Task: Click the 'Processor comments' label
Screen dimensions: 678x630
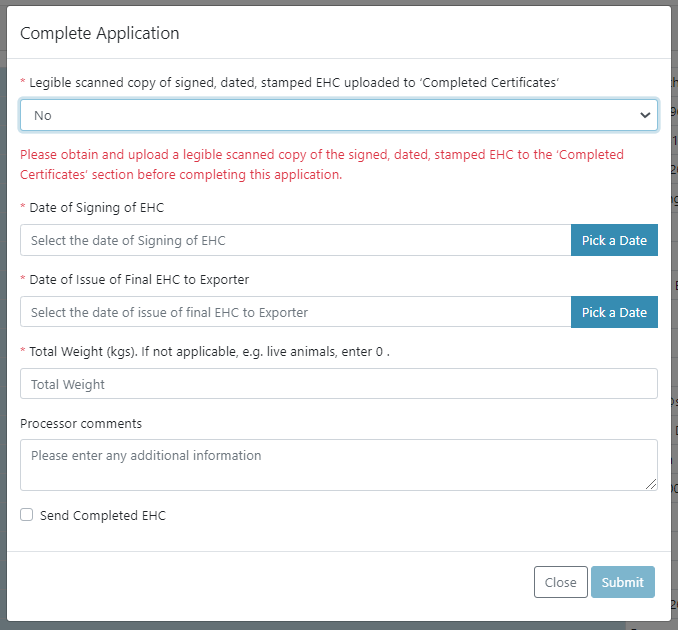Action: pyautogui.click(x=81, y=423)
